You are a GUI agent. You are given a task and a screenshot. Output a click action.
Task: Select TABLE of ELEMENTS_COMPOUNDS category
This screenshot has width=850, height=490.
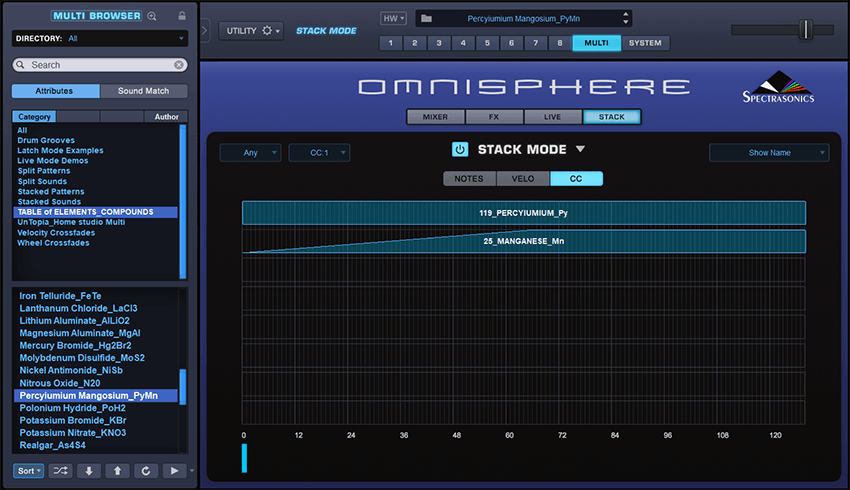95,212
